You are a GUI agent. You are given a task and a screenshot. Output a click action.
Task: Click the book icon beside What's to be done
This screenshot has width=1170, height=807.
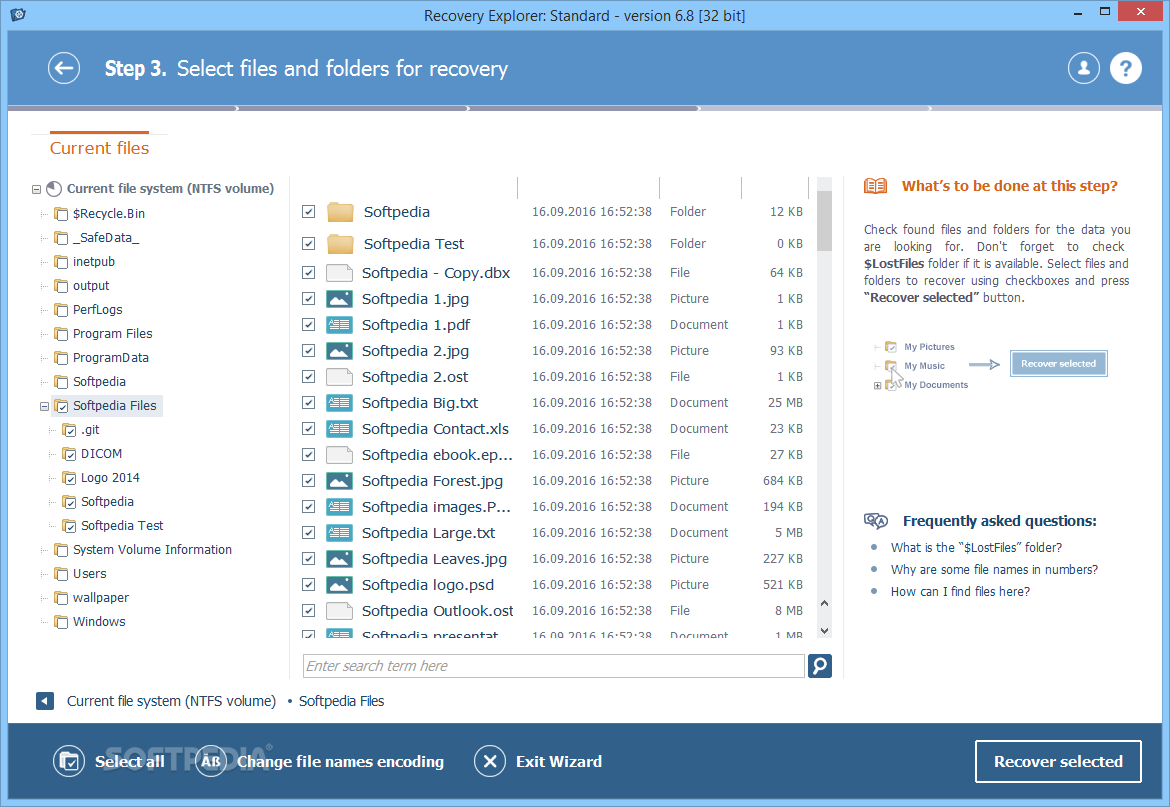click(875, 186)
